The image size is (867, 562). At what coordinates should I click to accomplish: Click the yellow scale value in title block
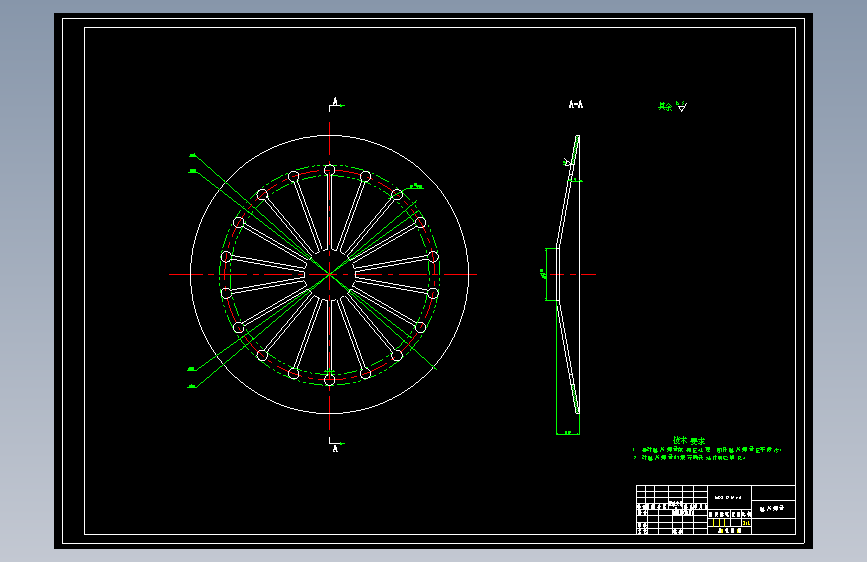click(746, 522)
